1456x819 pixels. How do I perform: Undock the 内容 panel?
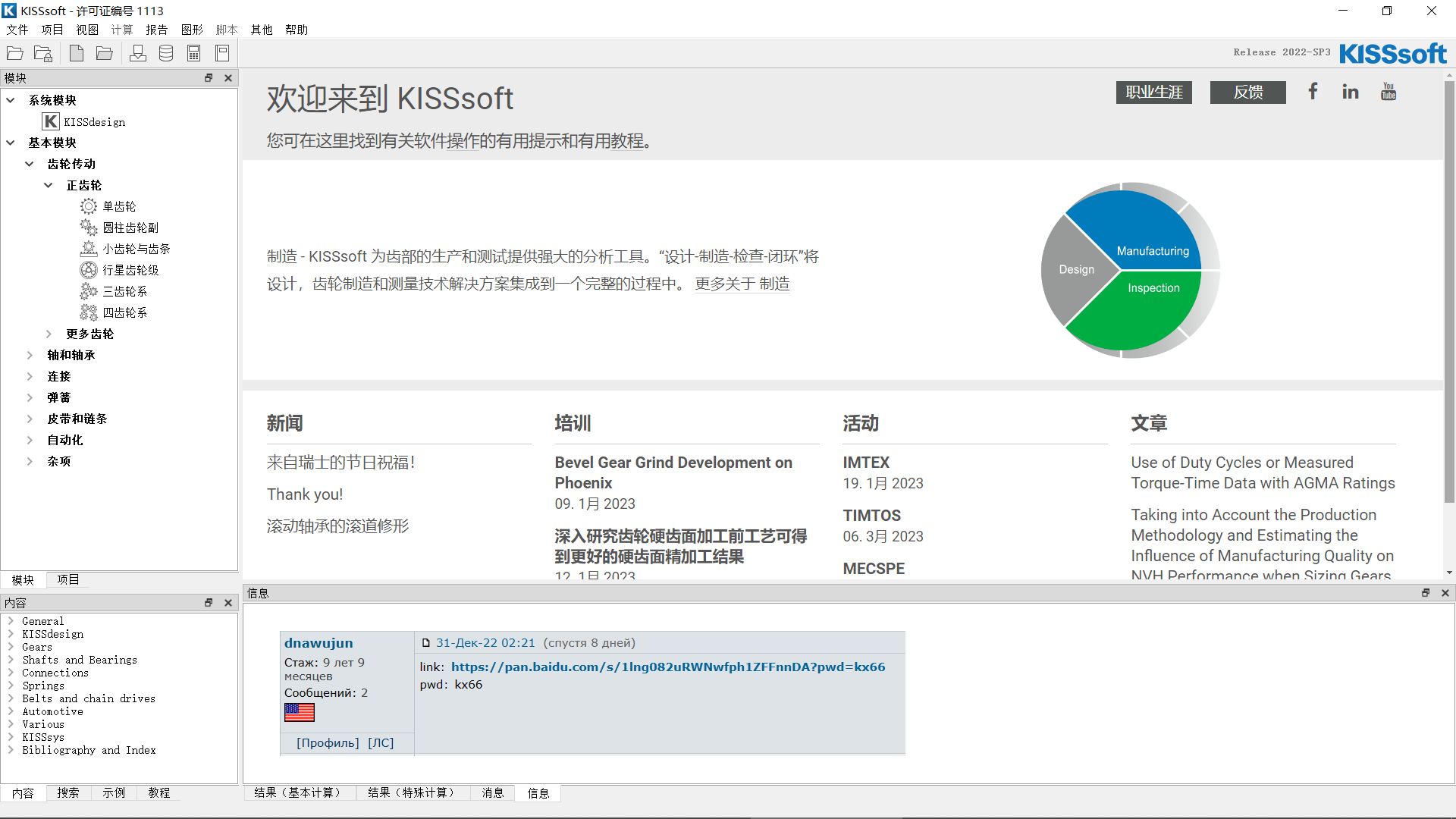point(209,602)
